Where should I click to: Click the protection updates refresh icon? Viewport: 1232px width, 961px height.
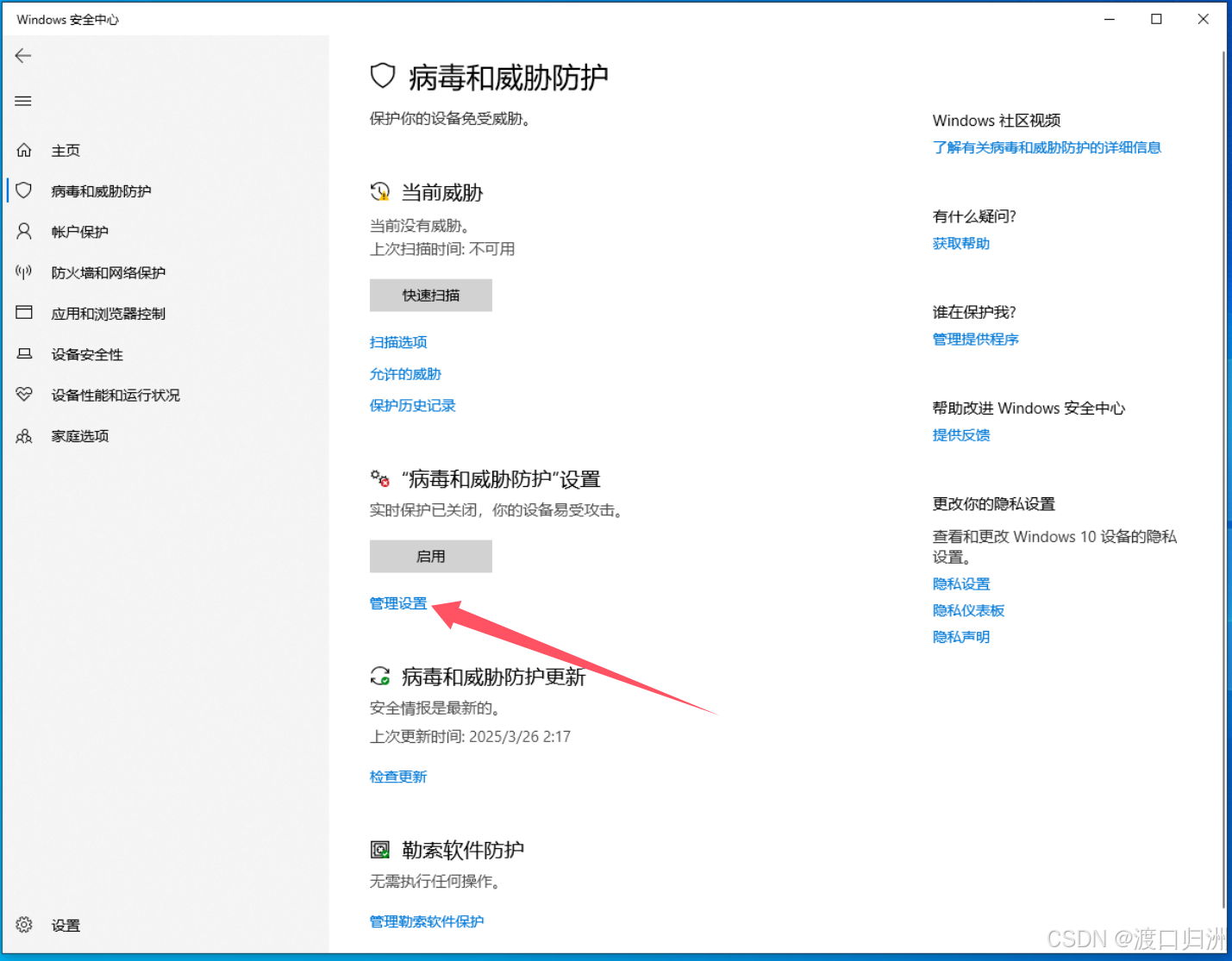(x=379, y=677)
